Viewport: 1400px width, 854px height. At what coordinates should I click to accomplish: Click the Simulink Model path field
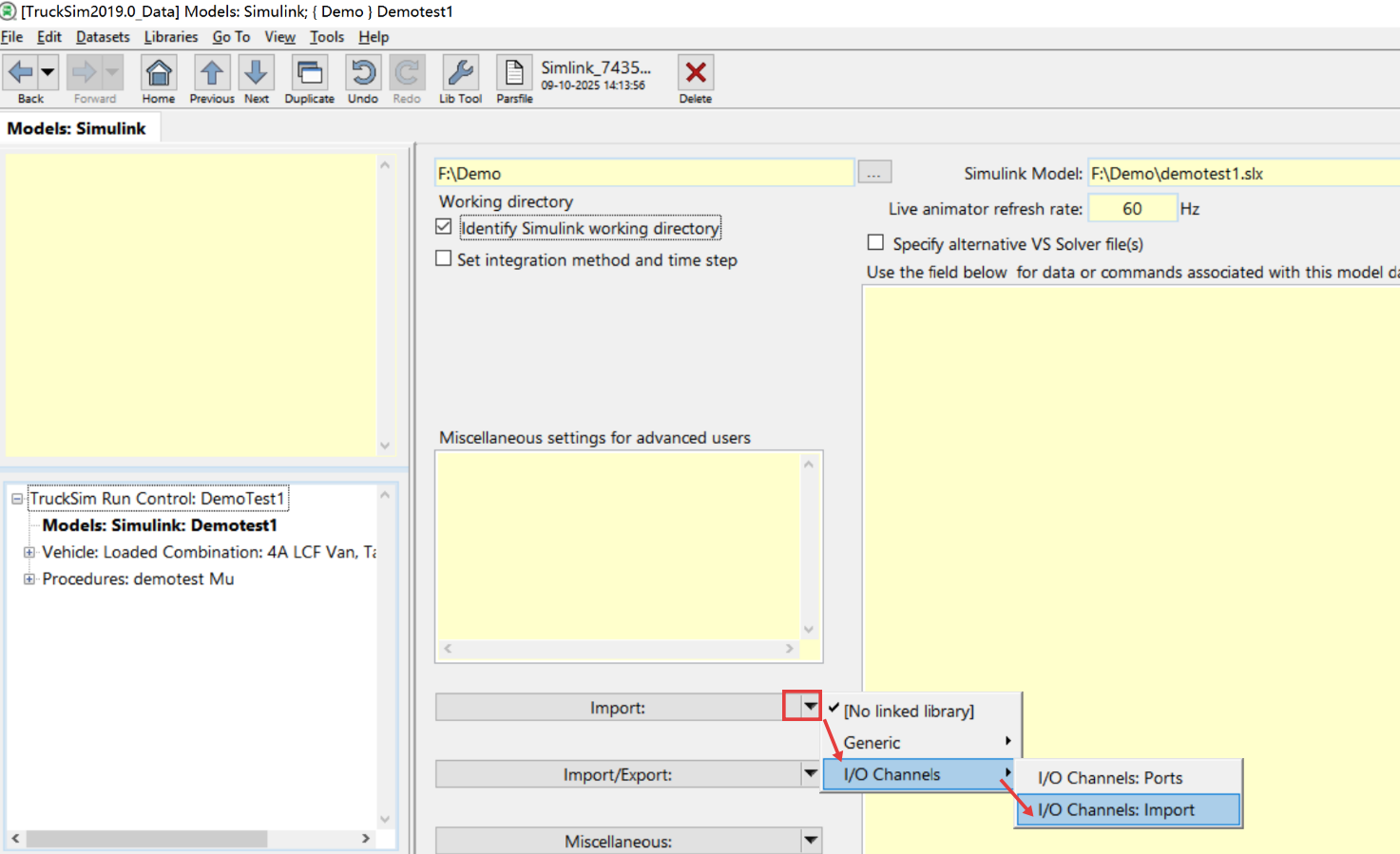tap(1243, 173)
